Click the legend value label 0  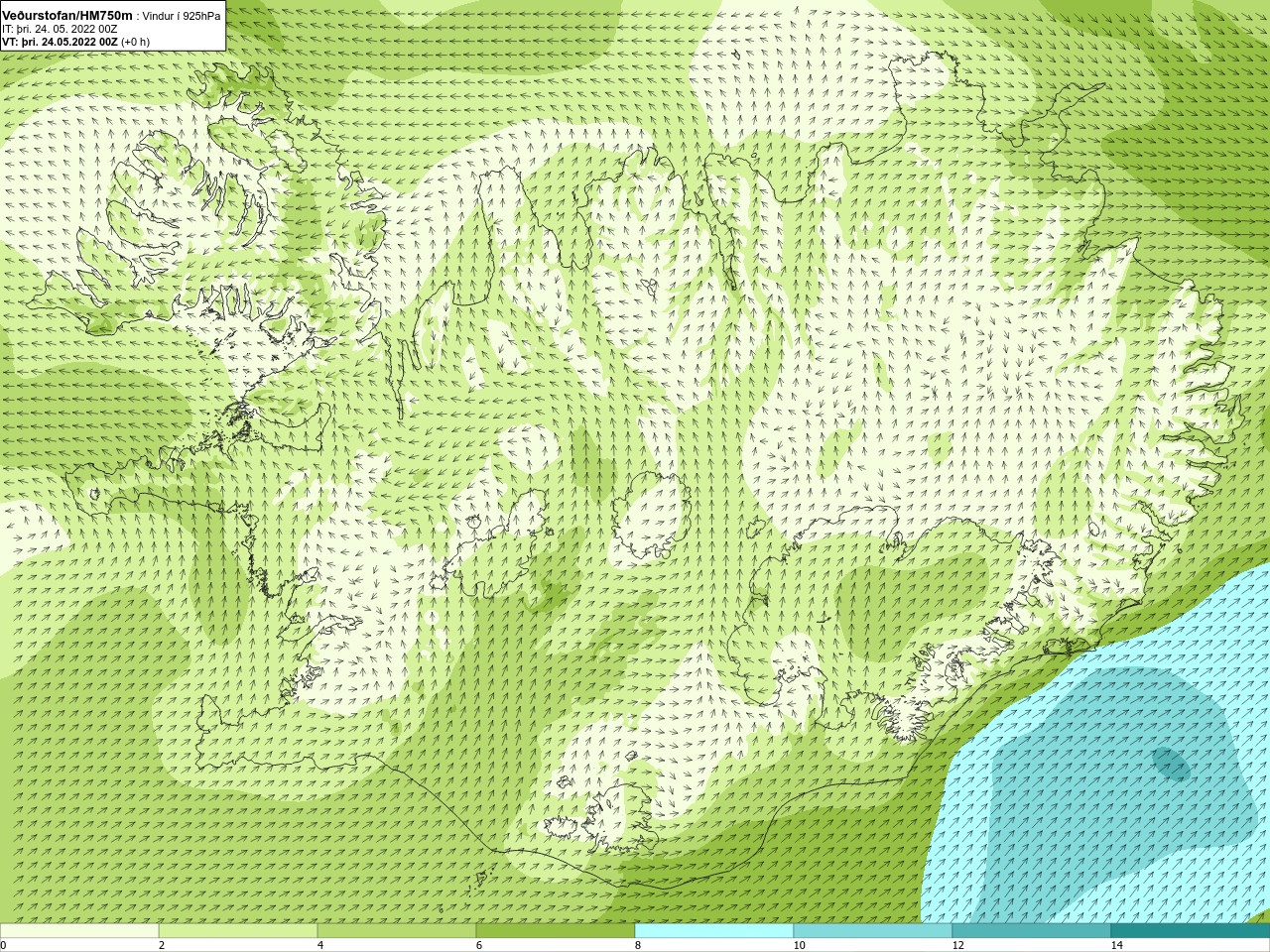pyautogui.click(x=4, y=945)
